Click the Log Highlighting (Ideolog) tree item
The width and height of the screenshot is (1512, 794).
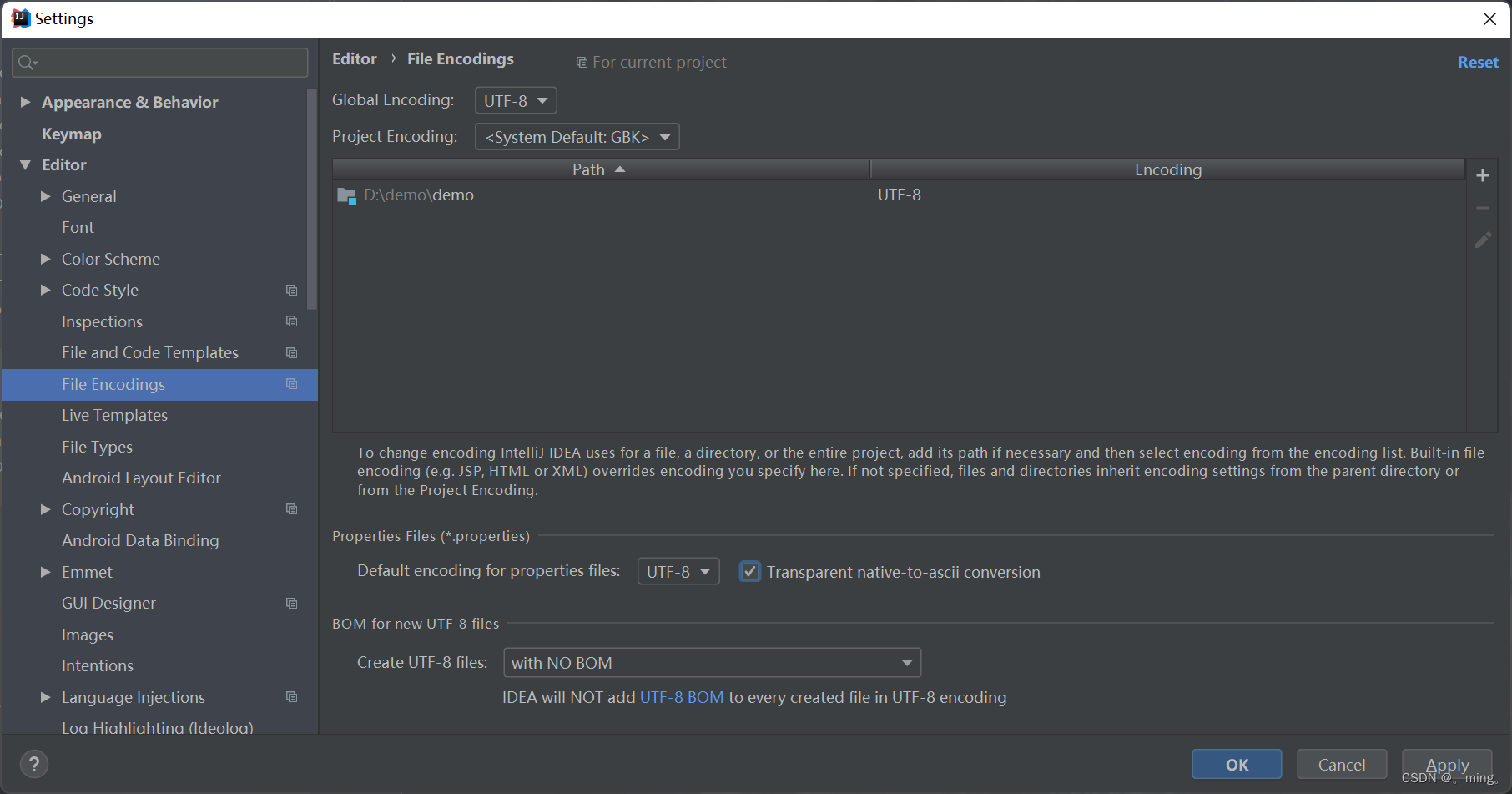(x=158, y=727)
